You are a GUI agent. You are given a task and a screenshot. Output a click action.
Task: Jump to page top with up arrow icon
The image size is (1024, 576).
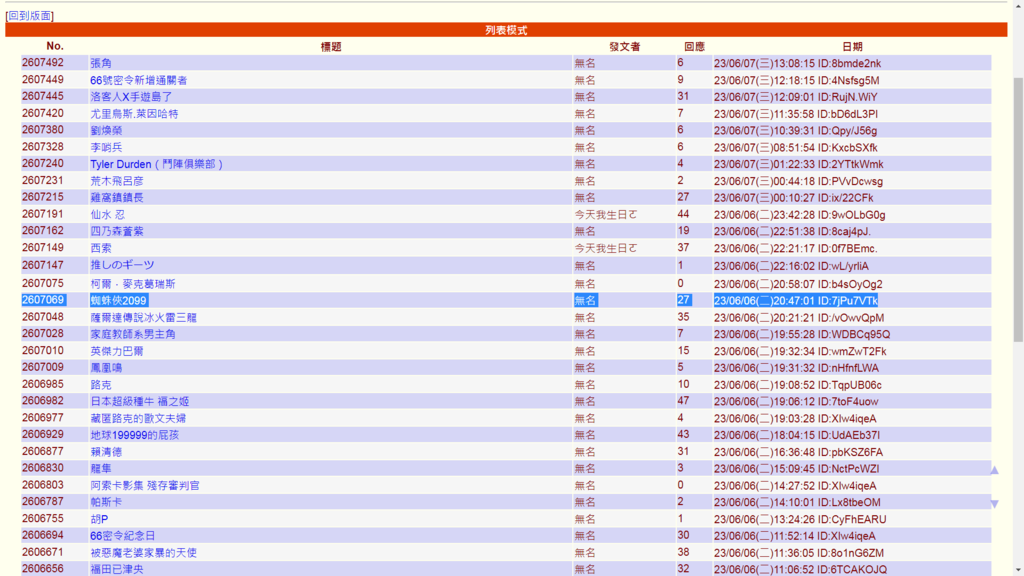tap(994, 470)
